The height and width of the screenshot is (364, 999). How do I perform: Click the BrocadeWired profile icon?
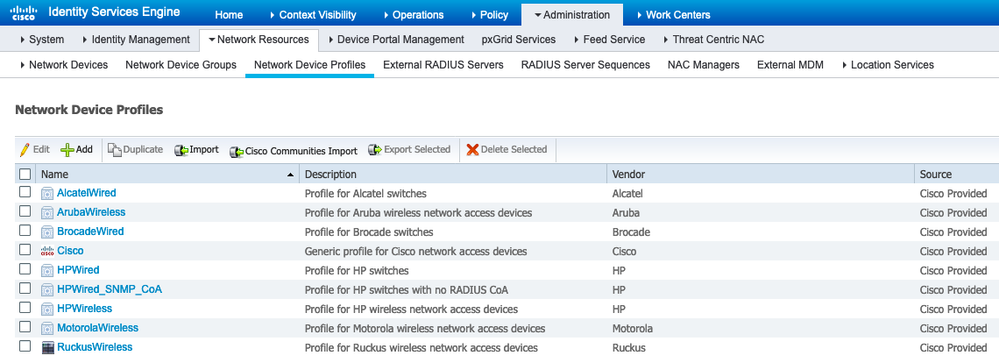coord(47,231)
